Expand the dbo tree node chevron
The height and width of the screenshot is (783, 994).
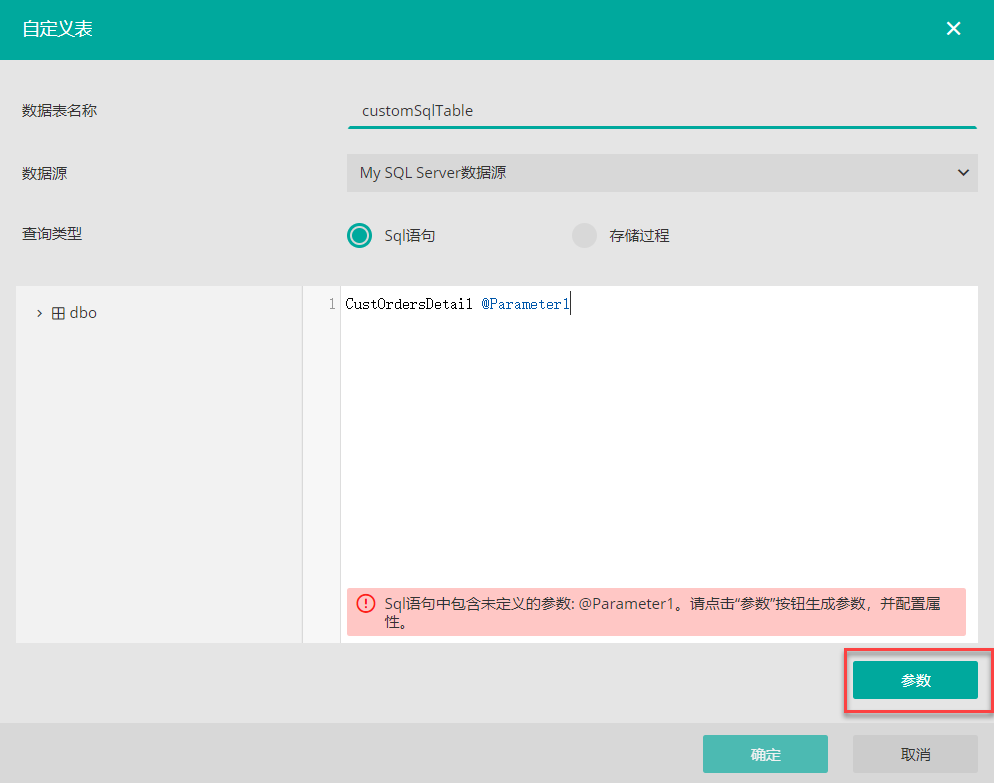(x=39, y=313)
